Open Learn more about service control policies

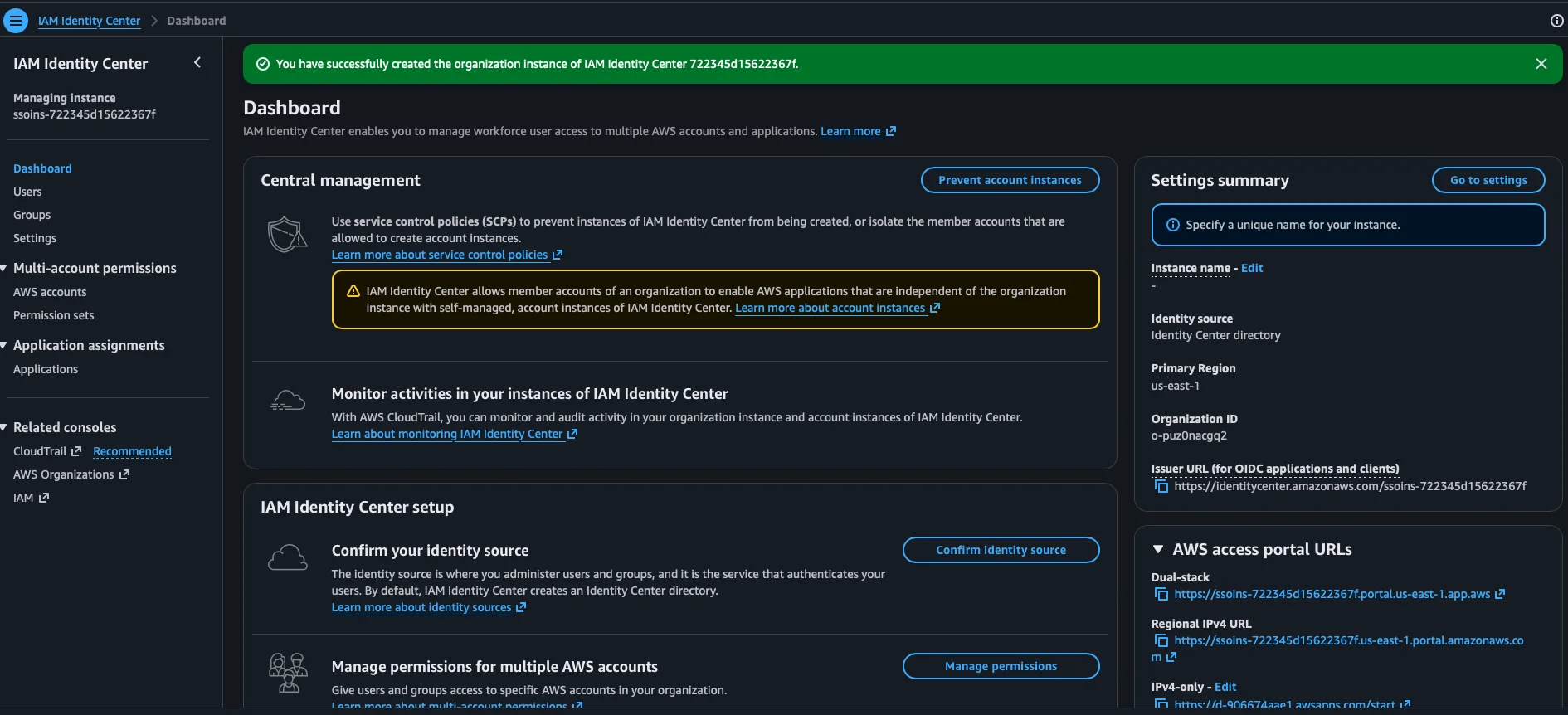[440, 255]
